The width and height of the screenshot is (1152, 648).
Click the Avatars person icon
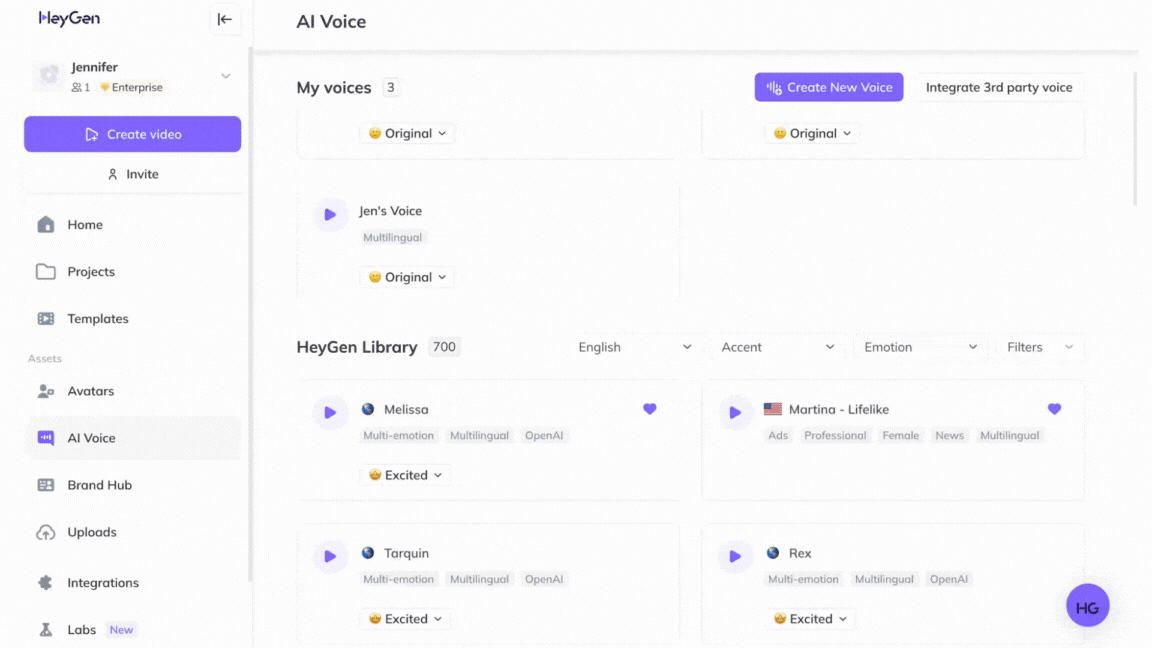[46, 391]
